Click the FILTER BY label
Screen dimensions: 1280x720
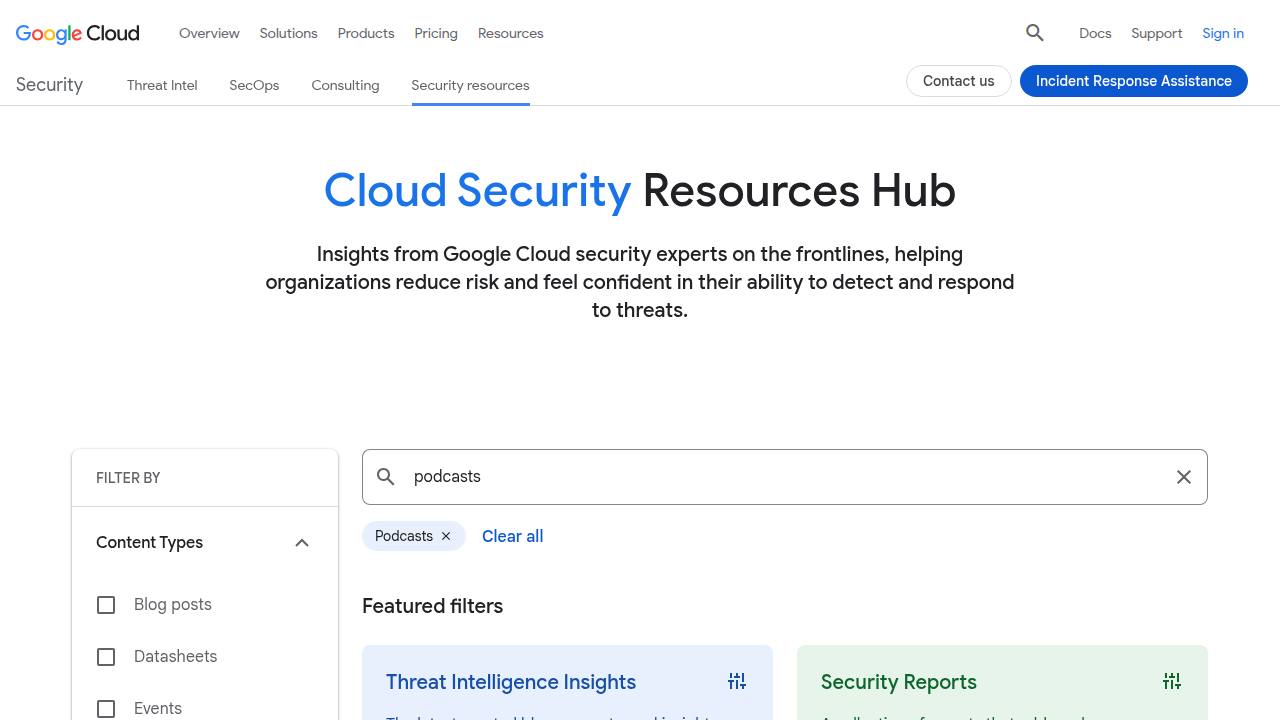pos(128,478)
